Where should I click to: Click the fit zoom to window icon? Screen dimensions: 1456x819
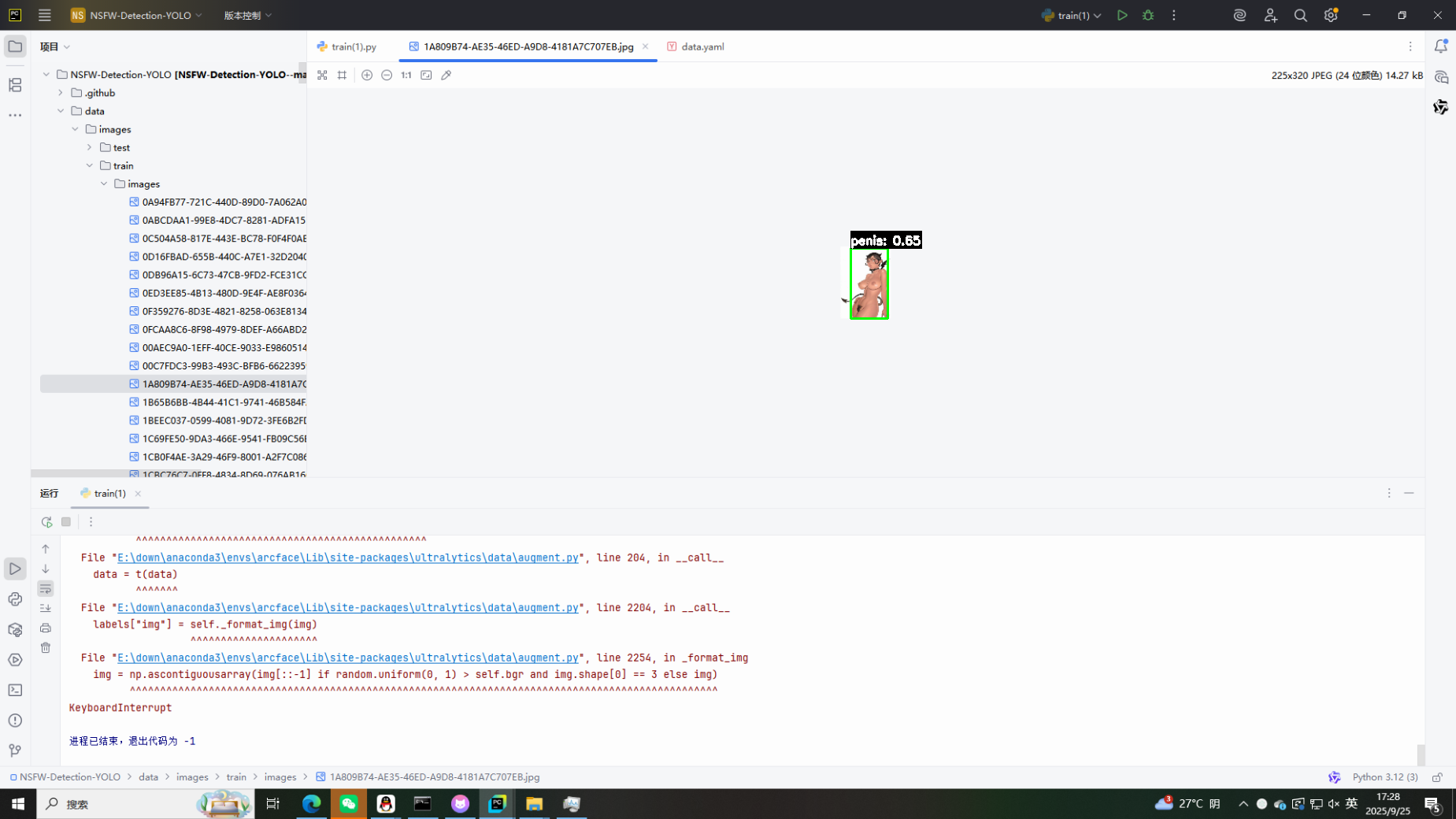point(426,75)
